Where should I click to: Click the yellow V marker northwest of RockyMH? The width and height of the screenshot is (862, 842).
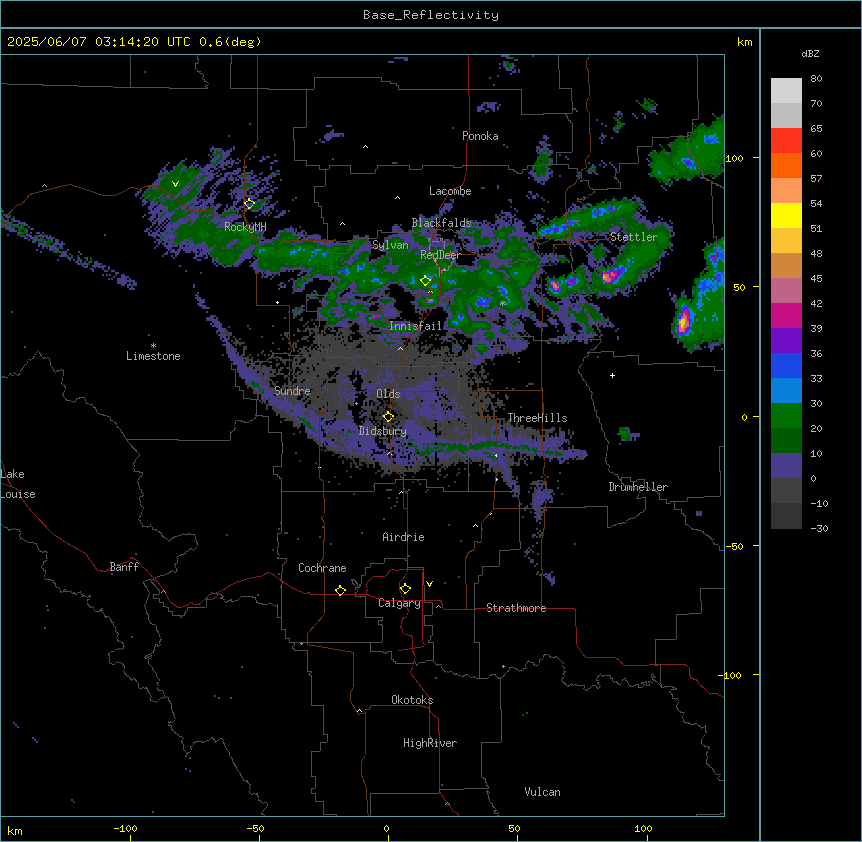click(175, 184)
